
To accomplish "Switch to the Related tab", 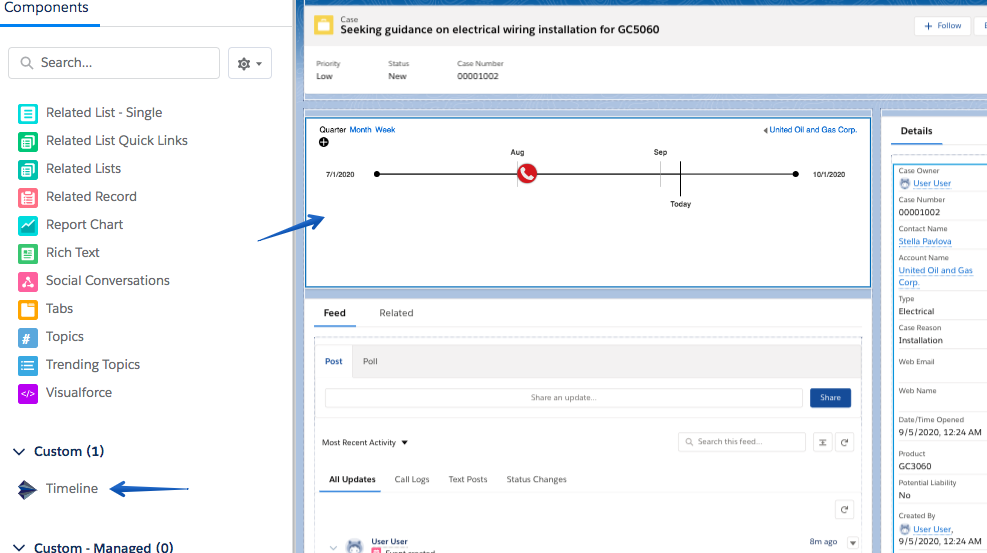I will click(x=396, y=313).
